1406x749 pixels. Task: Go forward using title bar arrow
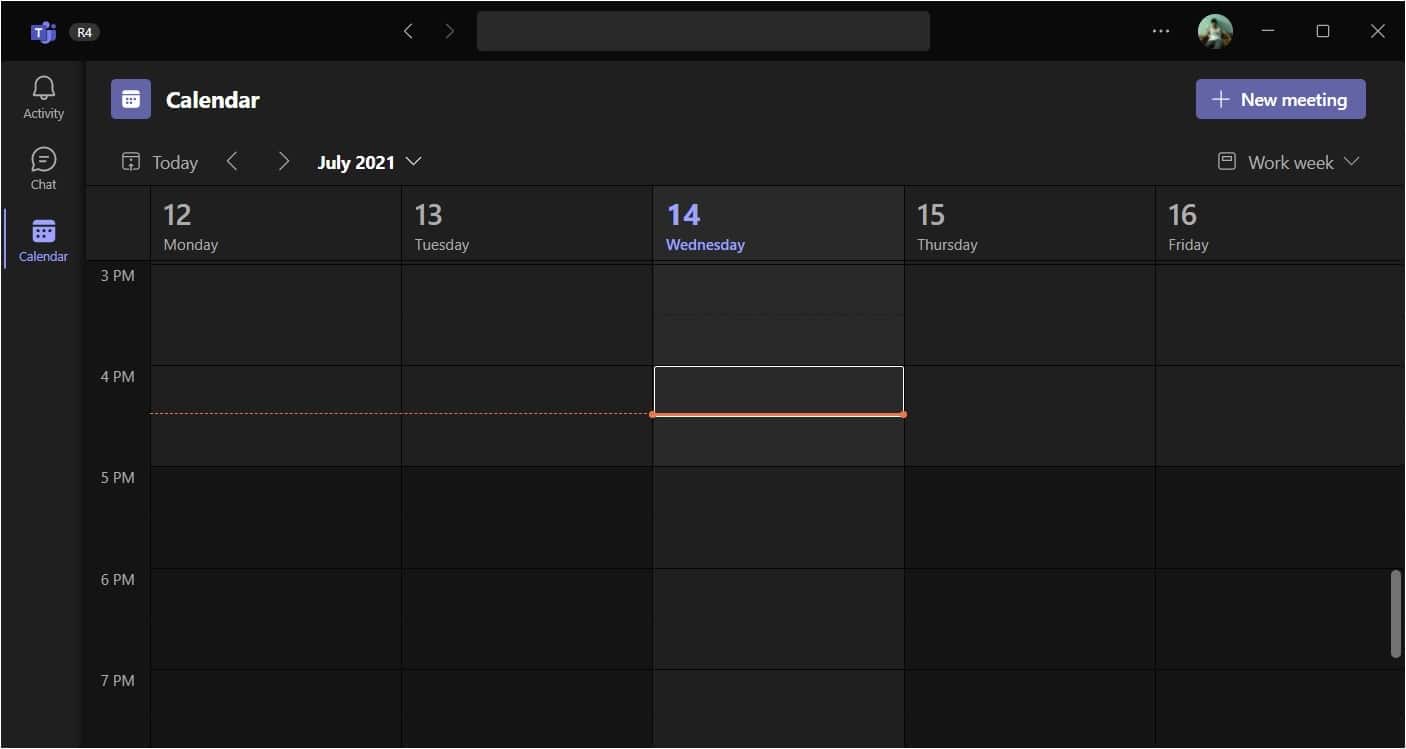[x=449, y=31]
